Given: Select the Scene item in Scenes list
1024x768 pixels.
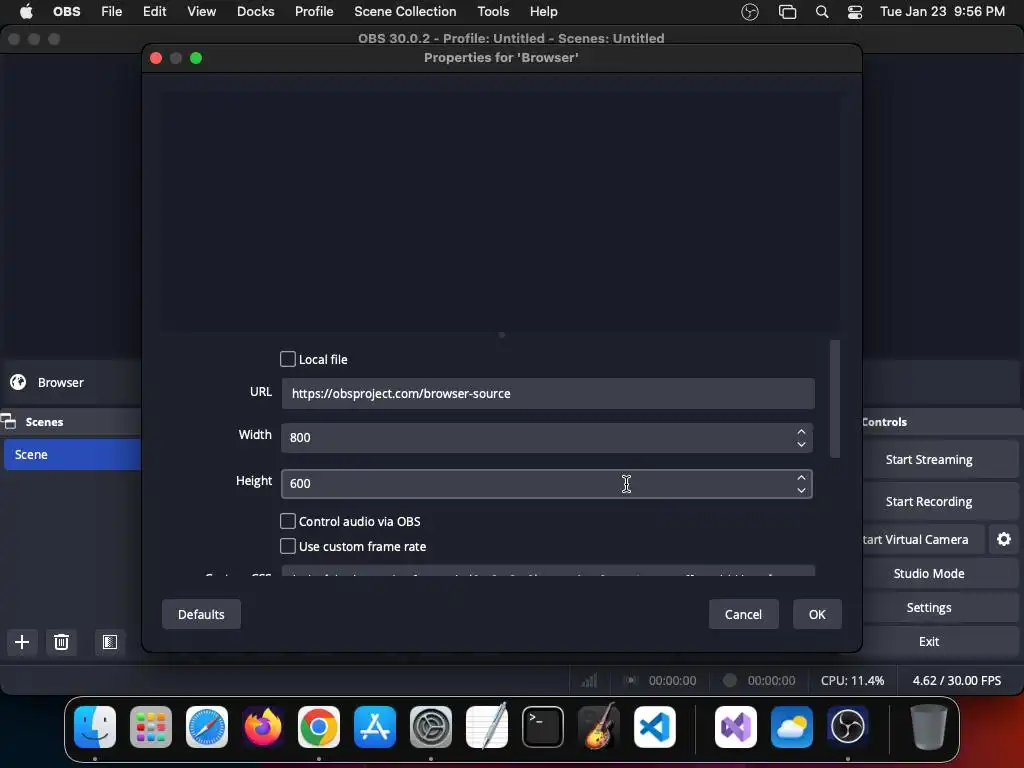Looking at the screenshot, I should (72, 455).
